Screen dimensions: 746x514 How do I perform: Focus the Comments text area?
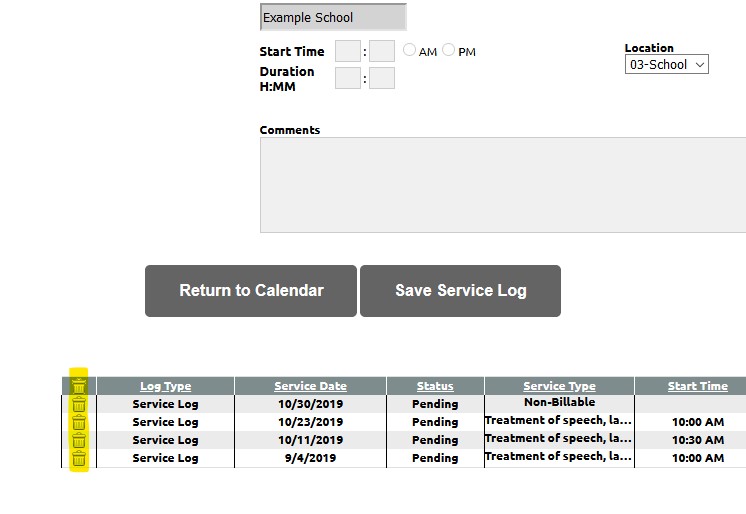tap(502, 185)
